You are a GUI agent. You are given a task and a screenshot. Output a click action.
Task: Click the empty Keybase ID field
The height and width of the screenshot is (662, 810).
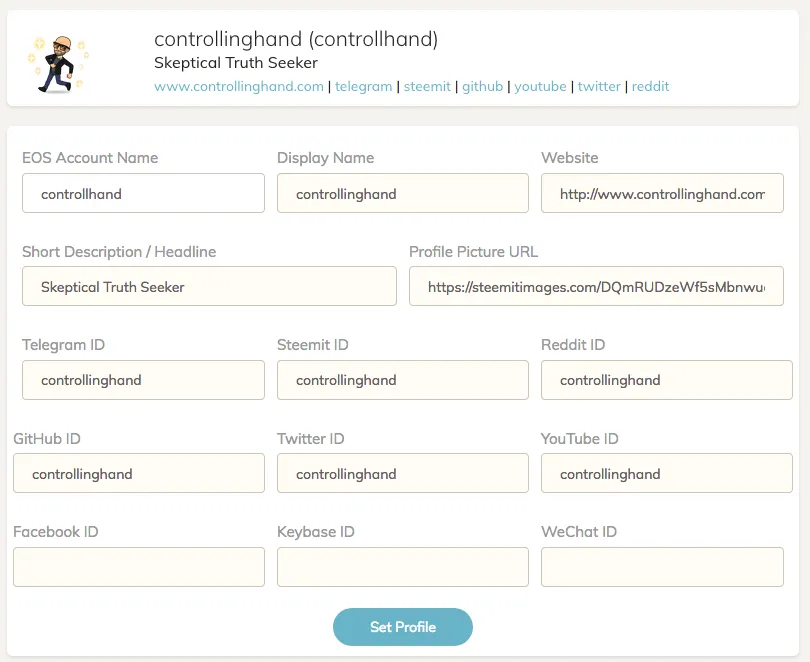coord(403,567)
